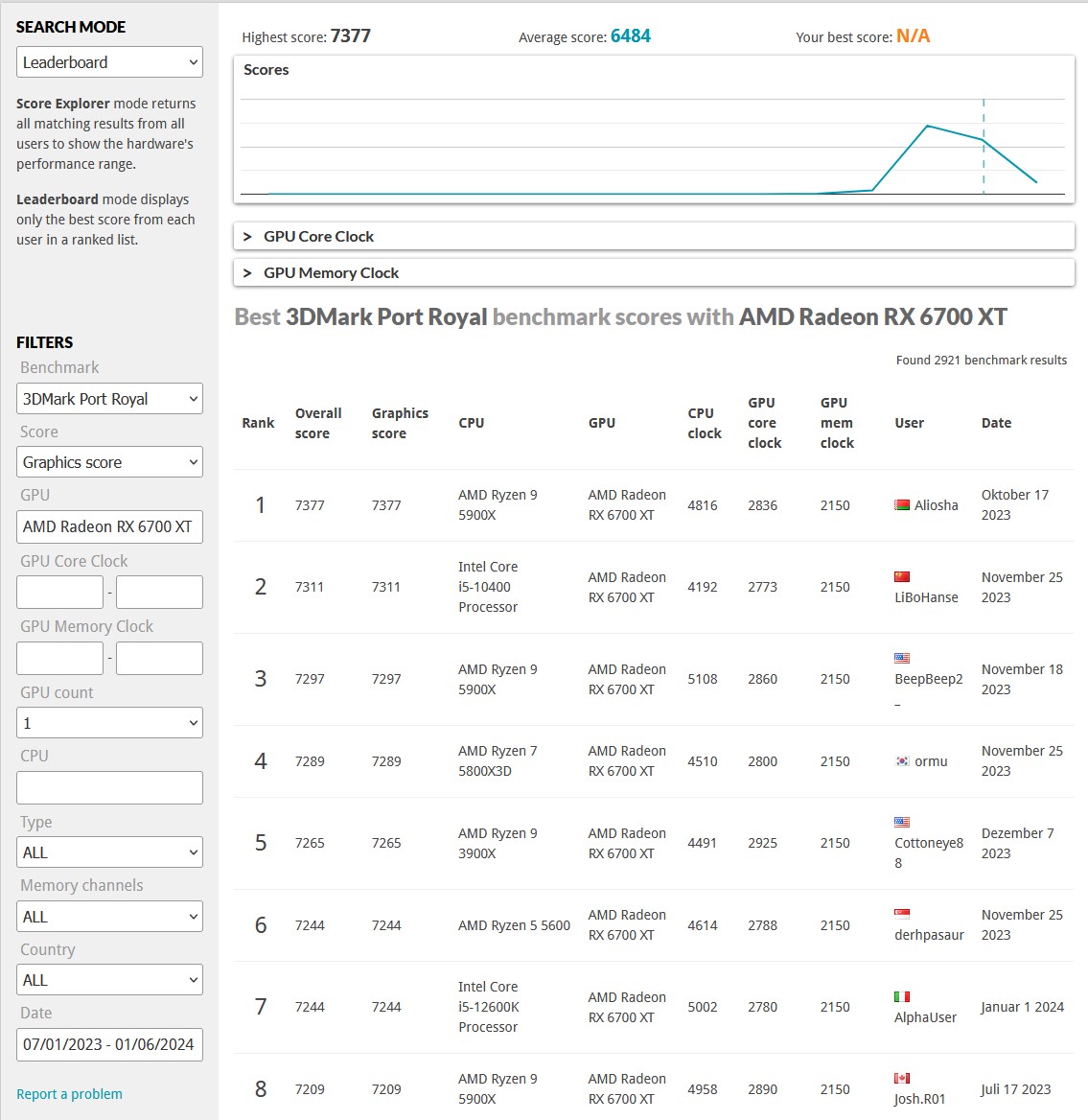Click the average score value 6484

[631, 35]
